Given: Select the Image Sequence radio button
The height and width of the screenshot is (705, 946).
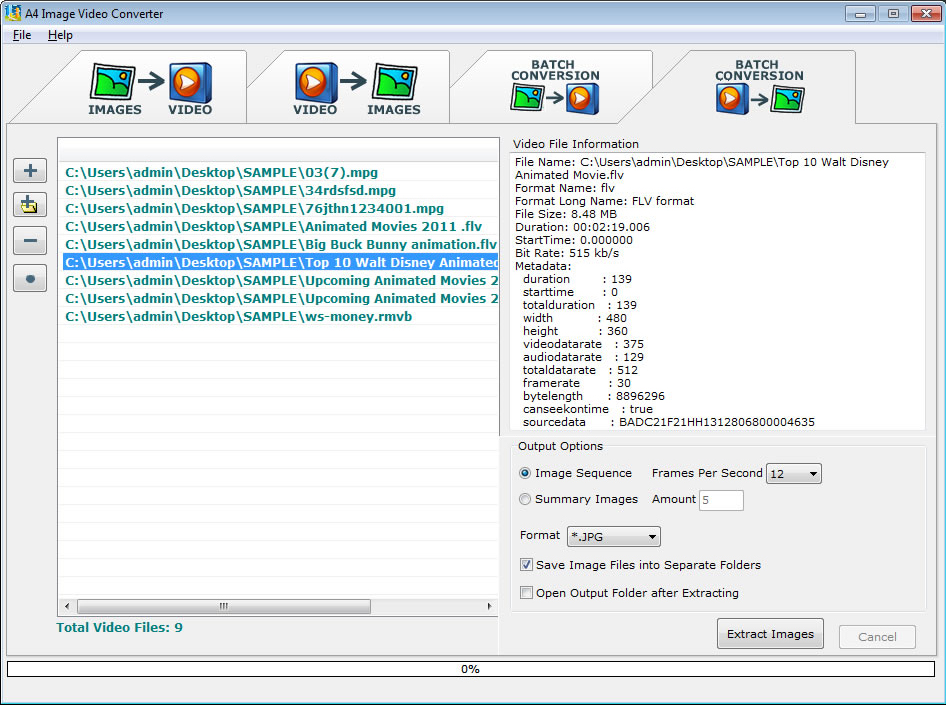Looking at the screenshot, I should (526, 473).
